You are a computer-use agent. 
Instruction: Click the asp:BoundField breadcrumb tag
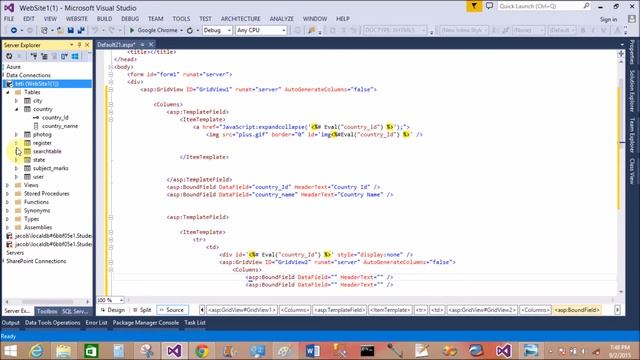577,310
